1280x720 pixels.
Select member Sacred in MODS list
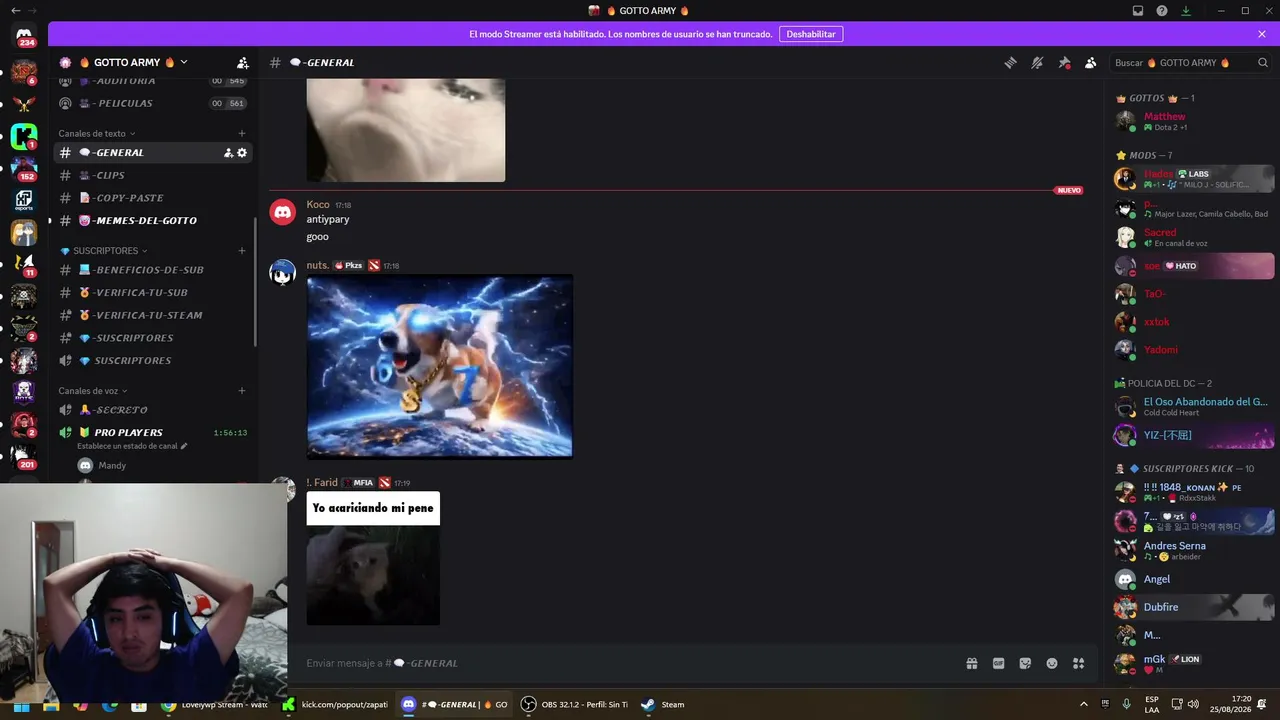(1194, 237)
